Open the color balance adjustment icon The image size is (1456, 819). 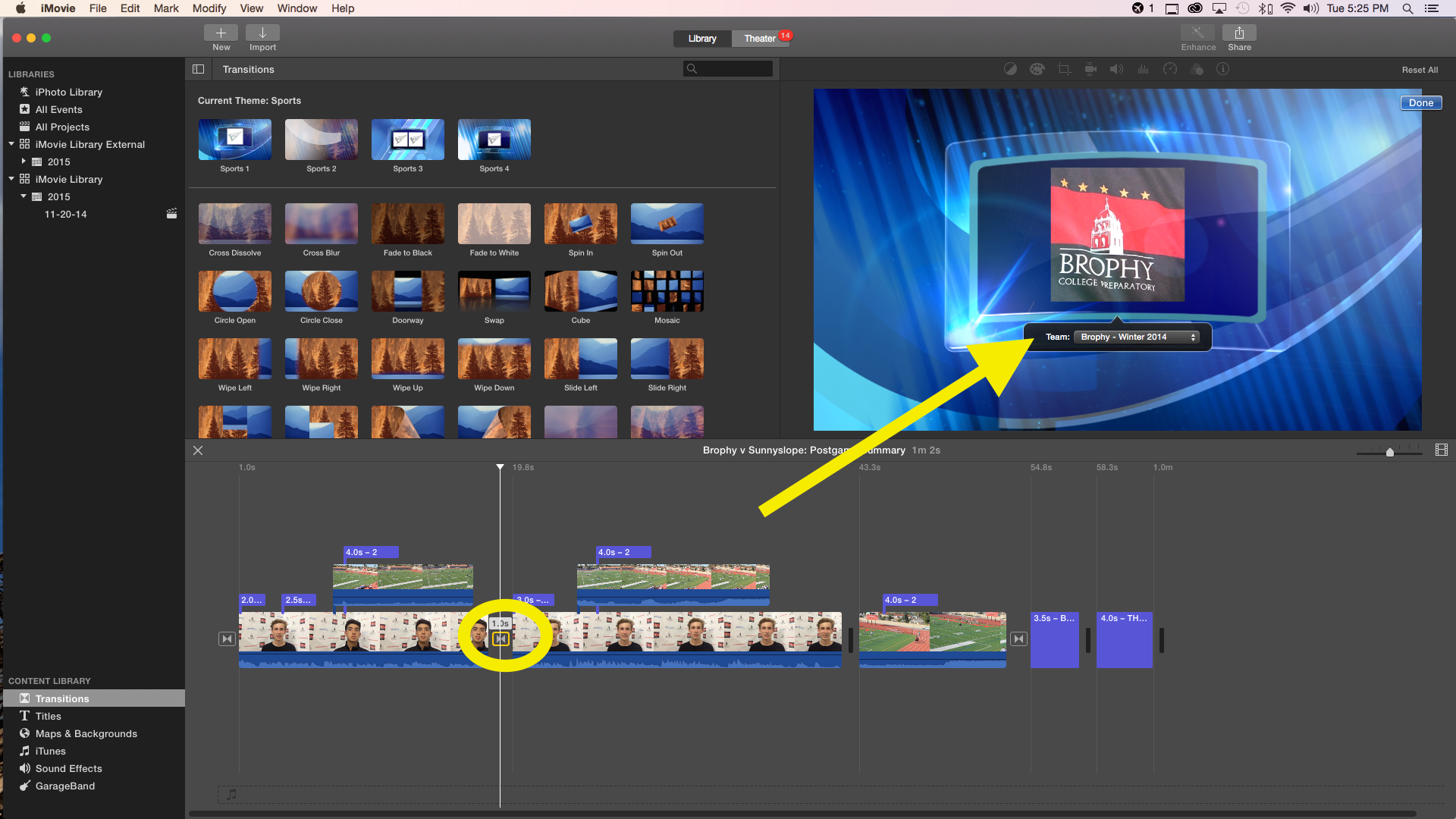coord(1010,69)
